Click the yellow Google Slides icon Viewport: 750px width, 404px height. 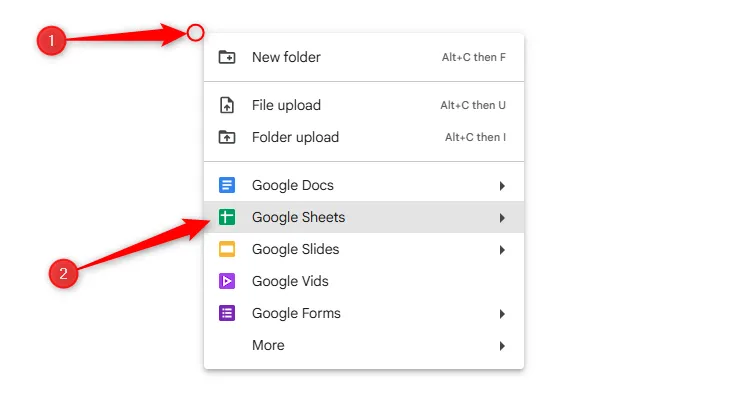(x=227, y=249)
